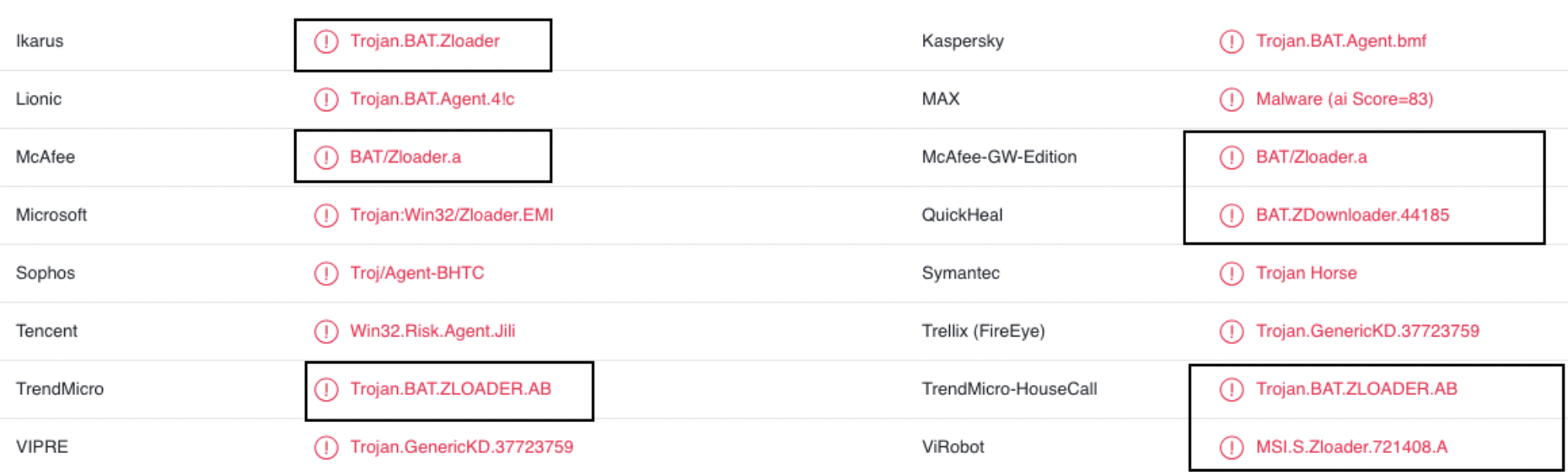
Task: Click the alert icon beside Ikarus Trojan.BAT.Zloader
Action: 326,41
